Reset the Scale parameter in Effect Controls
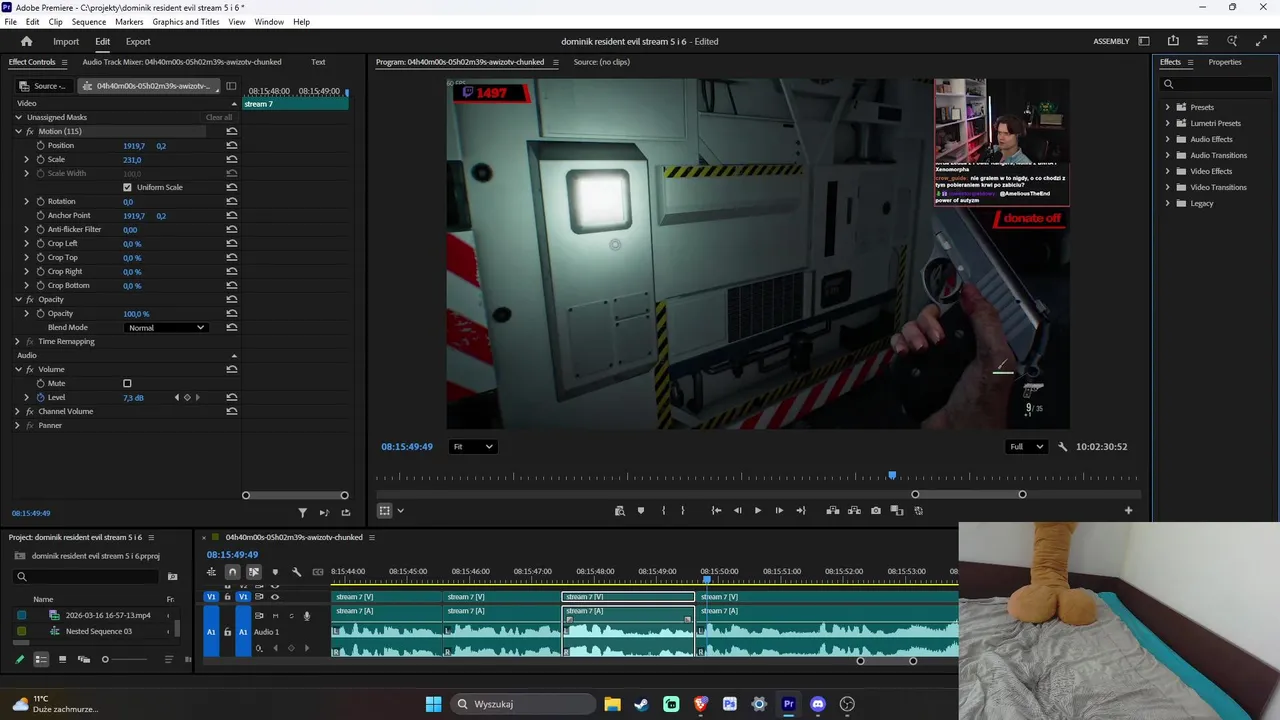This screenshot has height=720, width=1280. click(x=232, y=160)
